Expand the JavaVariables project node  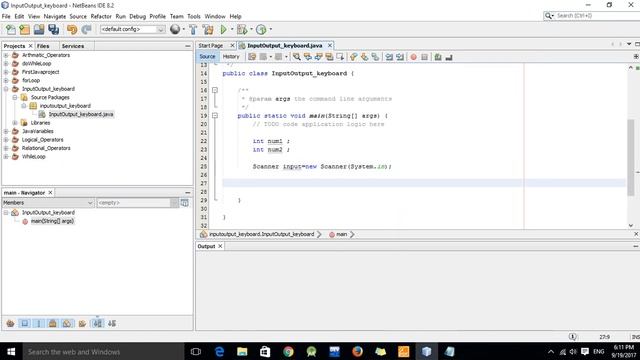6,131
